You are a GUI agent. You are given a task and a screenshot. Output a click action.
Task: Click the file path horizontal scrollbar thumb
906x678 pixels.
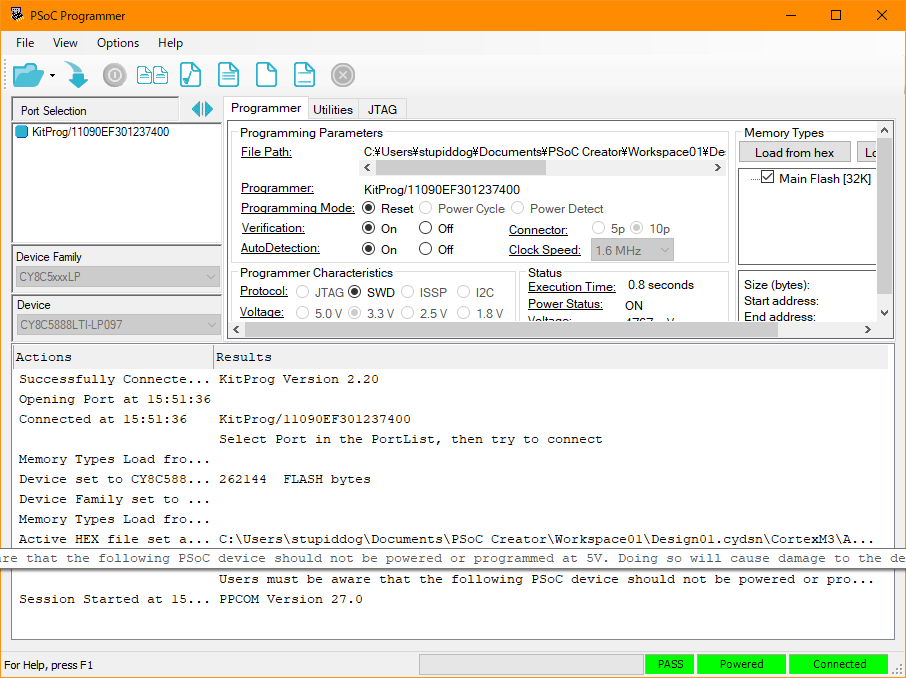(461, 168)
